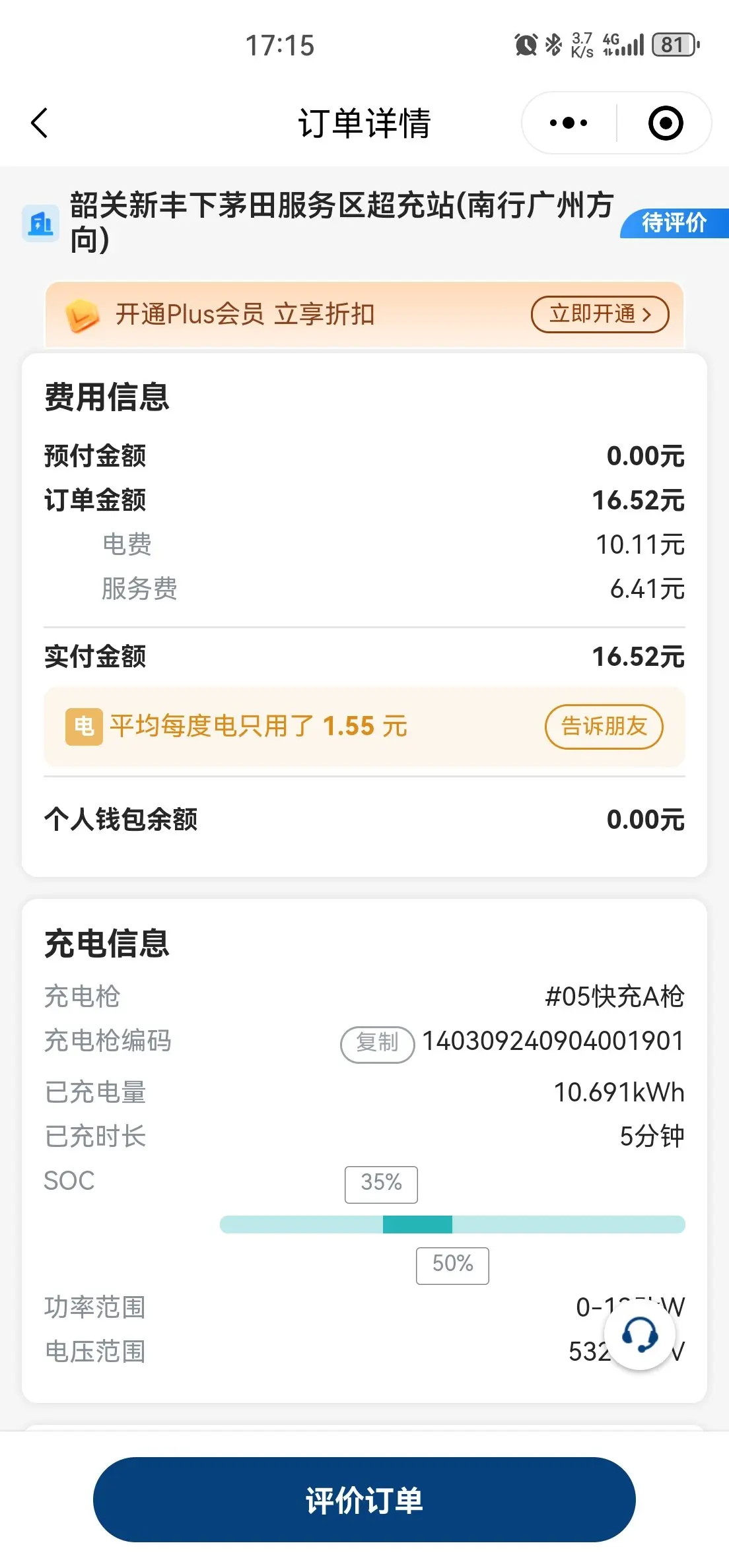Close mini program via target circle icon
Image resolution: width=729 pixels, height=1568 pixels.
(x=665, y=123)
